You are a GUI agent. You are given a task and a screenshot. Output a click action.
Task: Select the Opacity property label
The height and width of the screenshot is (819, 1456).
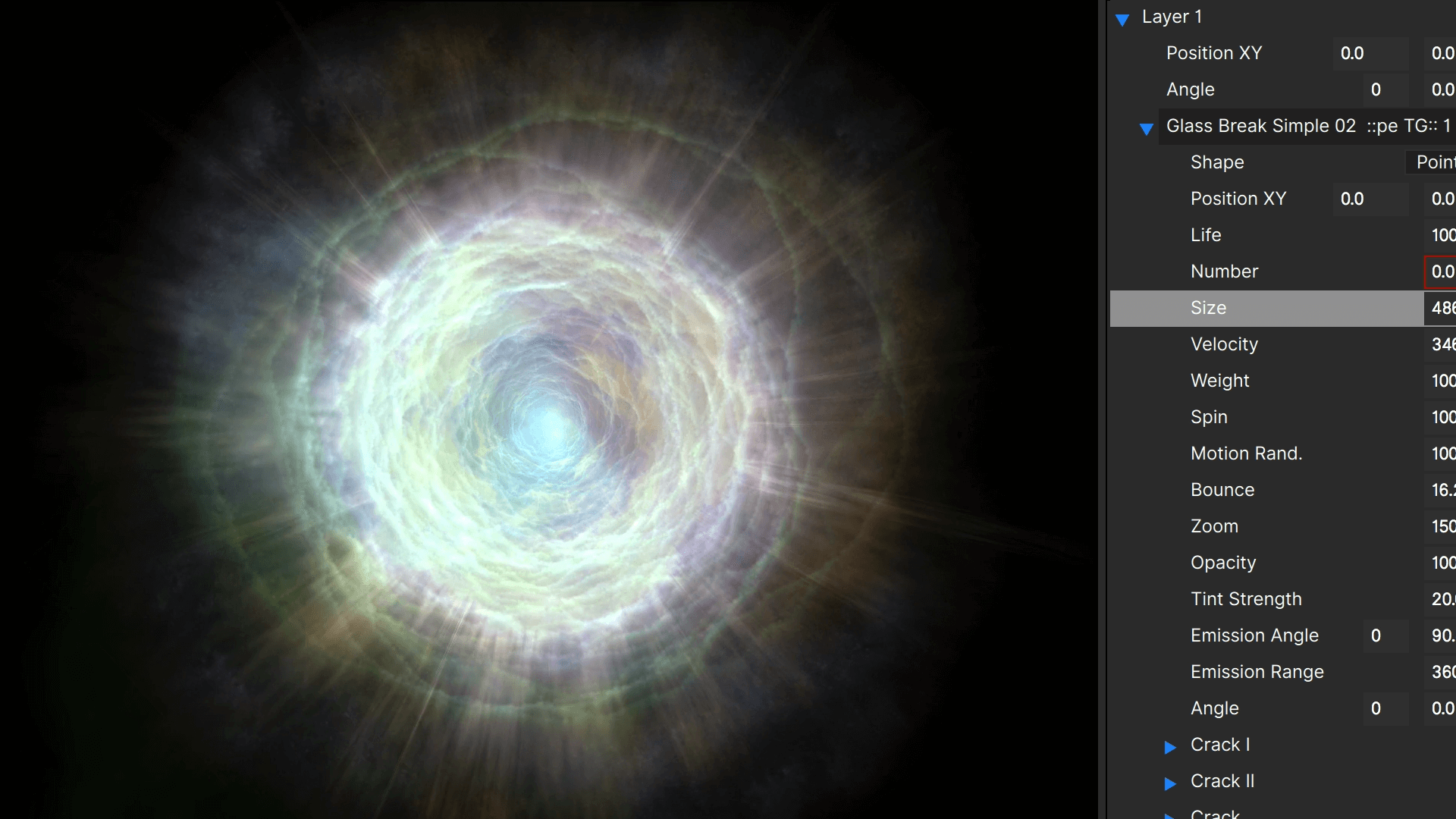1223,563
